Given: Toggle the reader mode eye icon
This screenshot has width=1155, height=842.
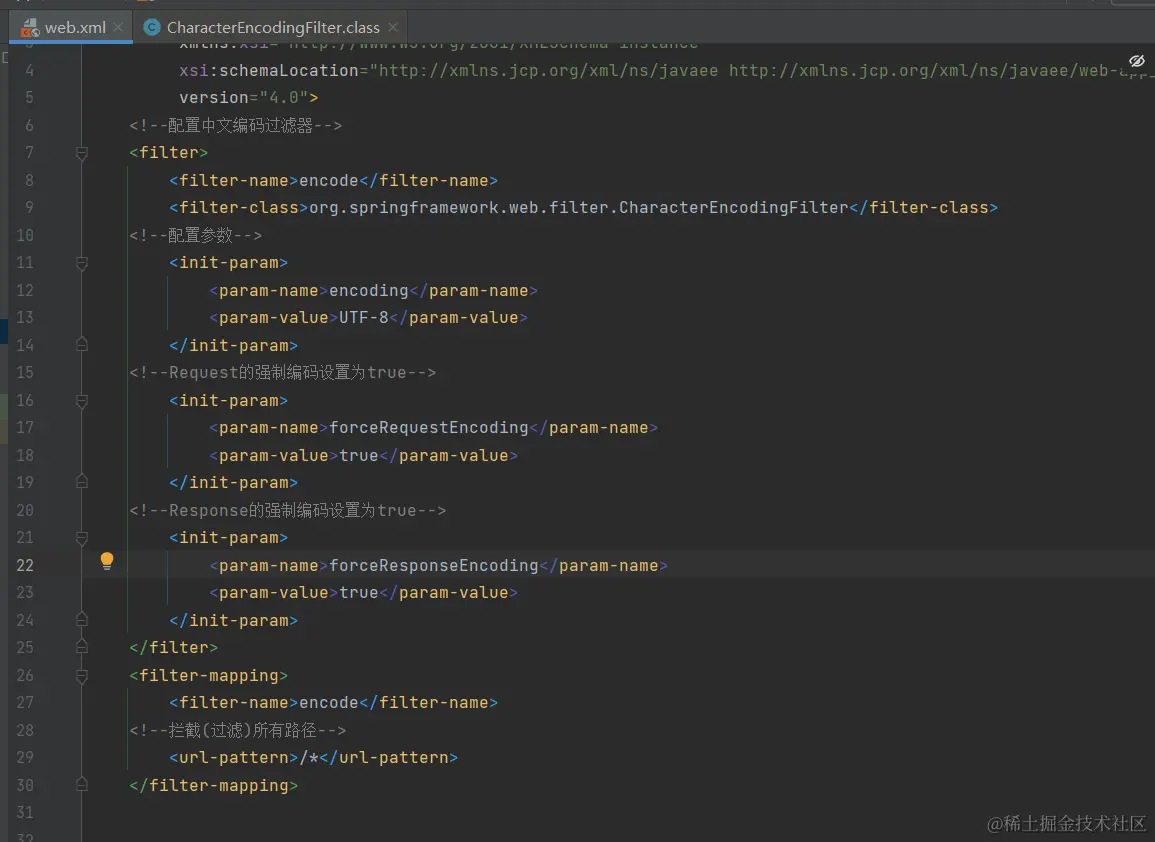Looking at the screenshot, I should (x=1137, y=60).
